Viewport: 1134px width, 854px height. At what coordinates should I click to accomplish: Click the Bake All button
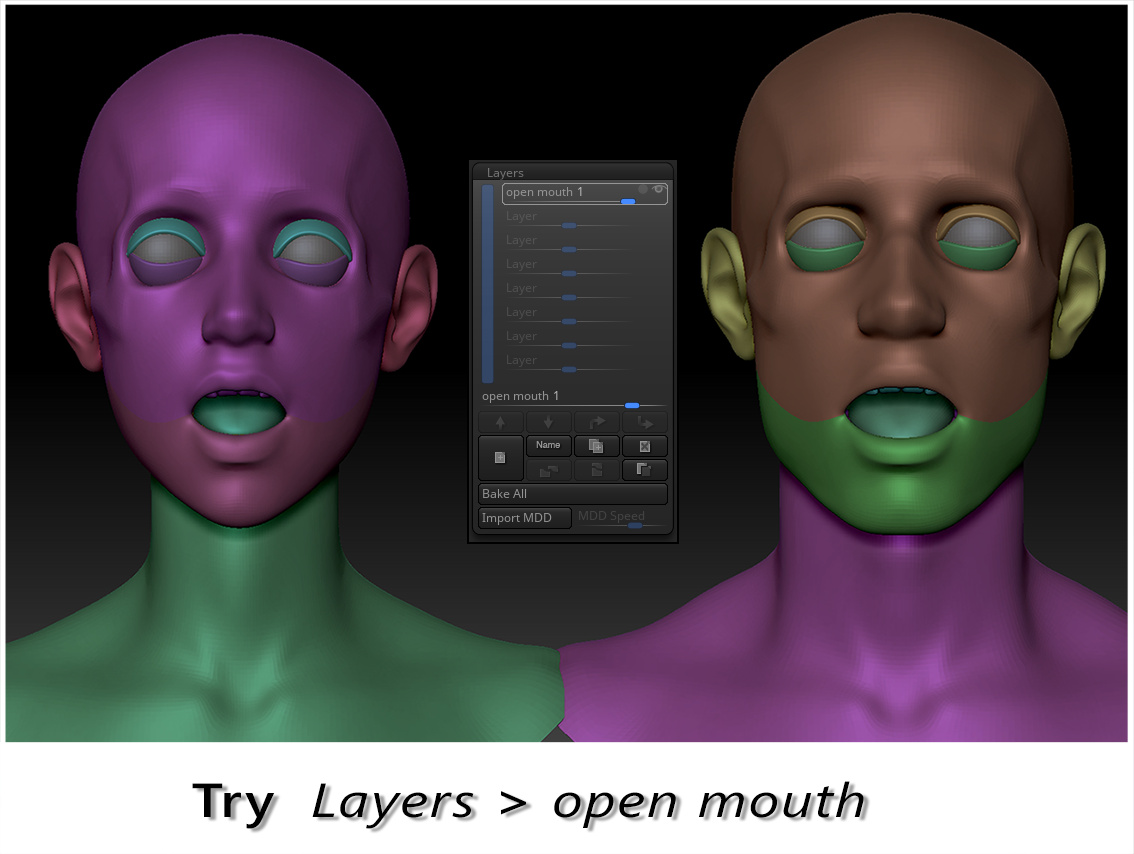(573, 494)
